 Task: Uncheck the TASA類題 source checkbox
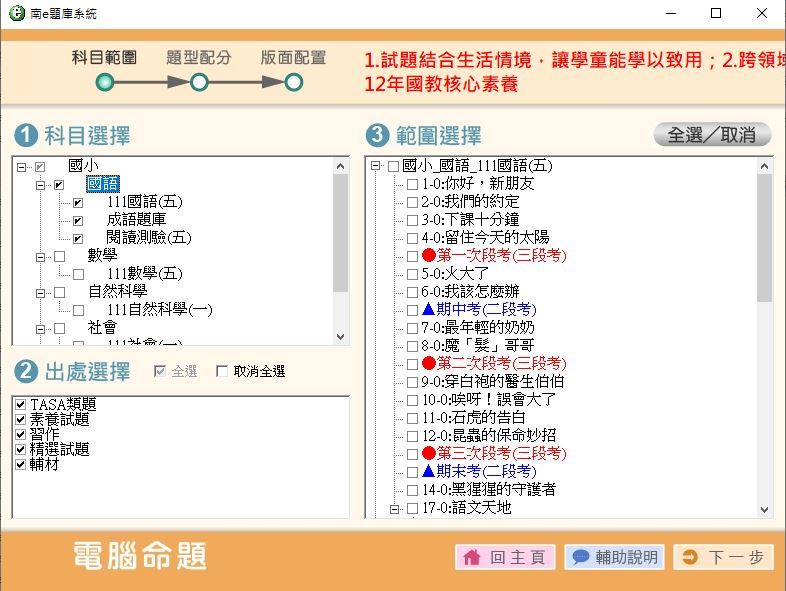click(21, 404)
